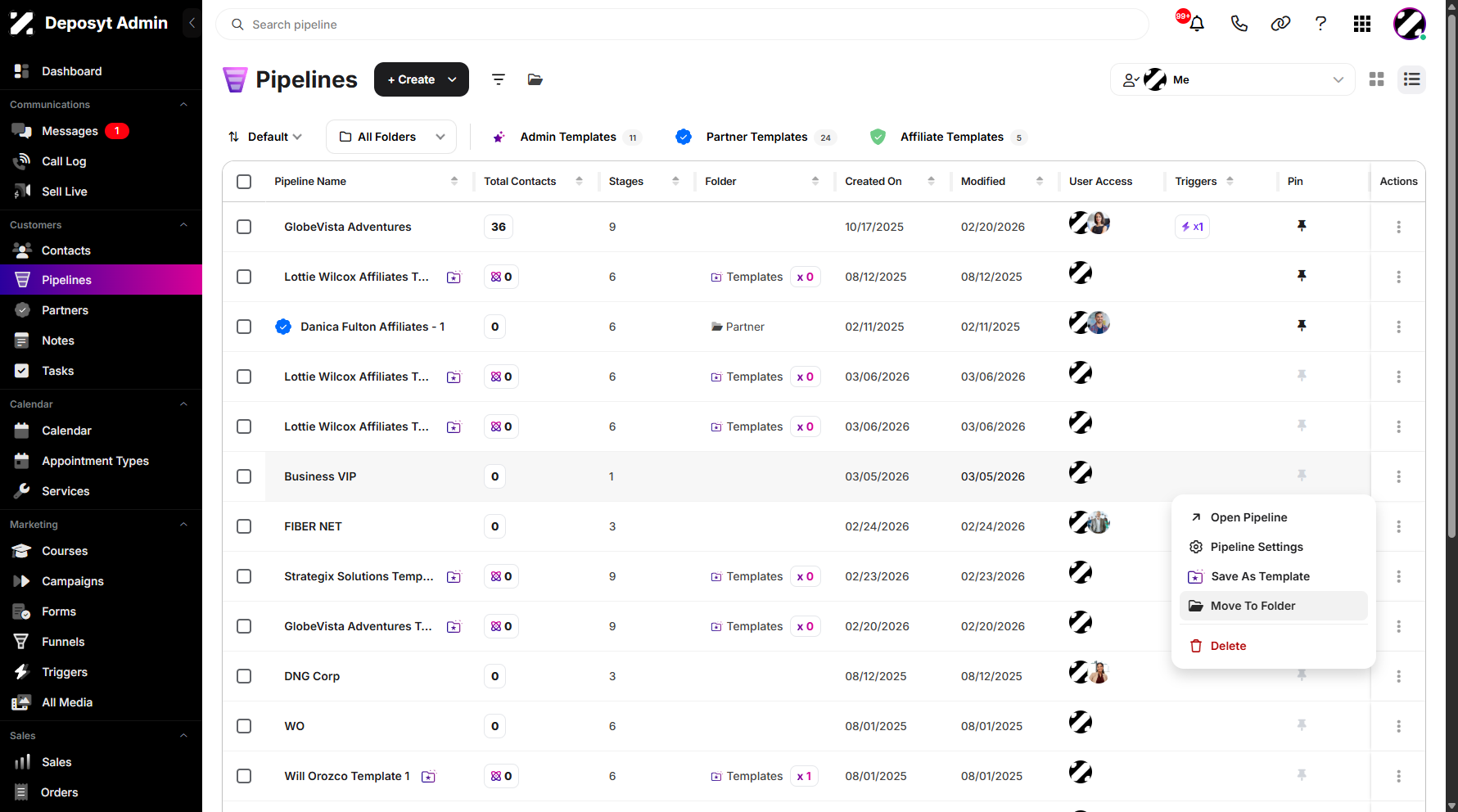Pin the Business VIP pipeline
Image resolution: width=1458 pixels, height=812 pixels.
(x=1302, y=476)
